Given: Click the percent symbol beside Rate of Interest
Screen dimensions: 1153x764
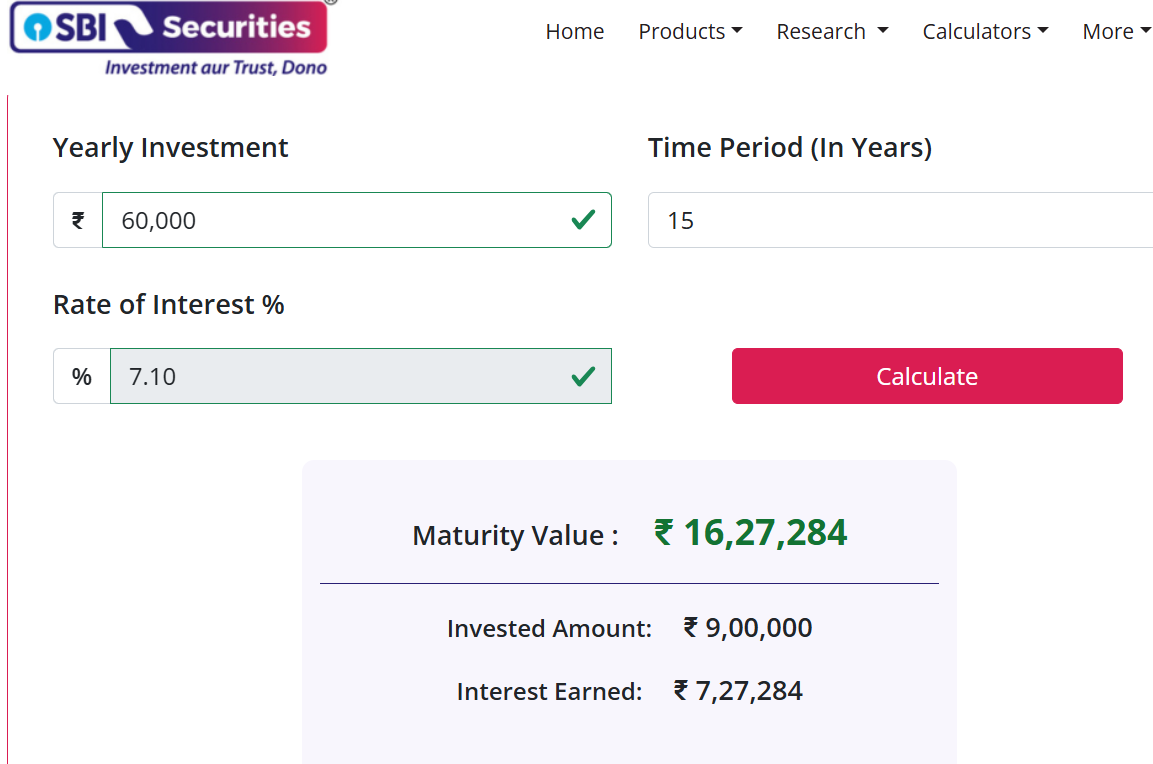Looking at the screenshot, I should (x=82, y=377).
